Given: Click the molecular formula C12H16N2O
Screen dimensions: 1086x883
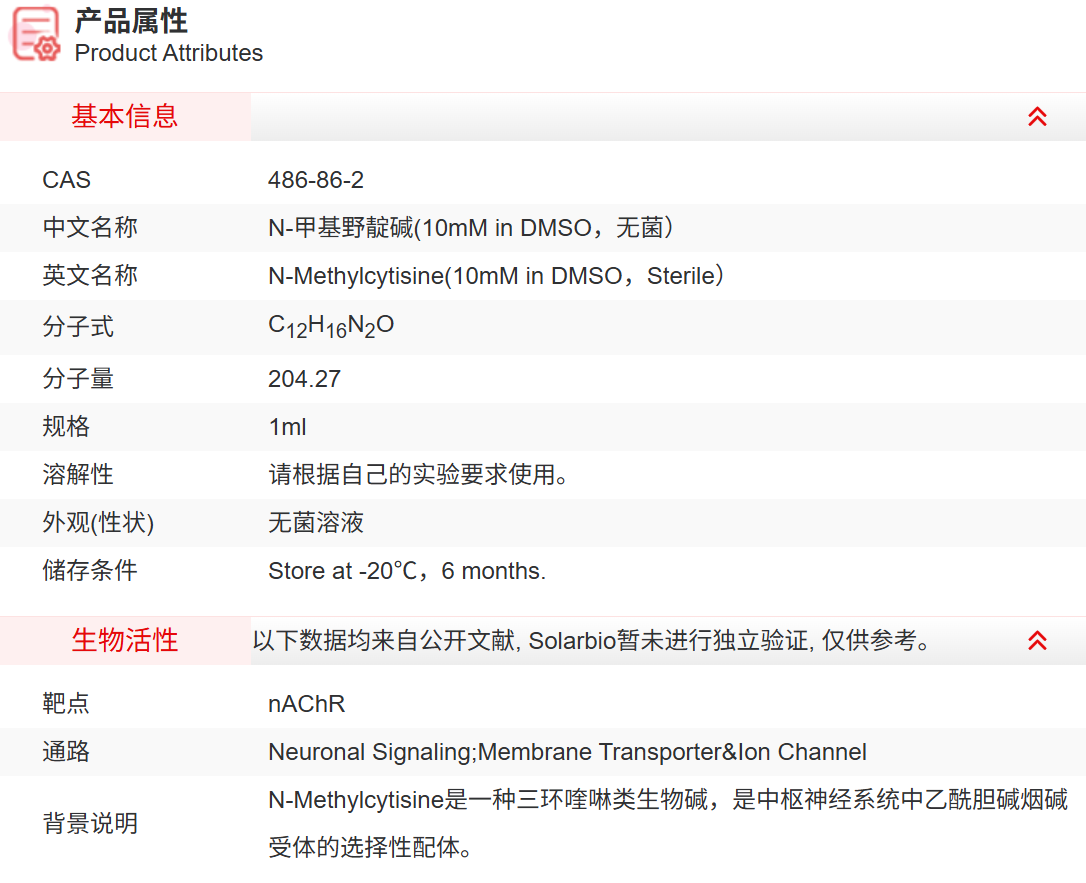Looking at the screenshot, I should (331, 326).
